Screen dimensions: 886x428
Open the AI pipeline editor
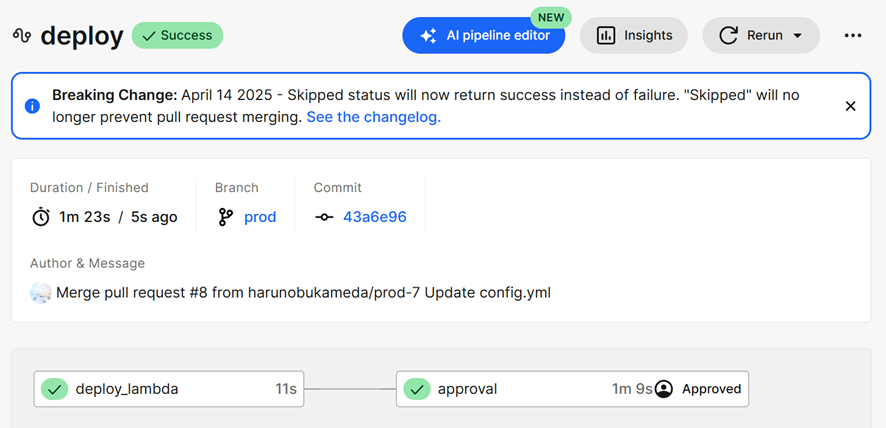484,36
